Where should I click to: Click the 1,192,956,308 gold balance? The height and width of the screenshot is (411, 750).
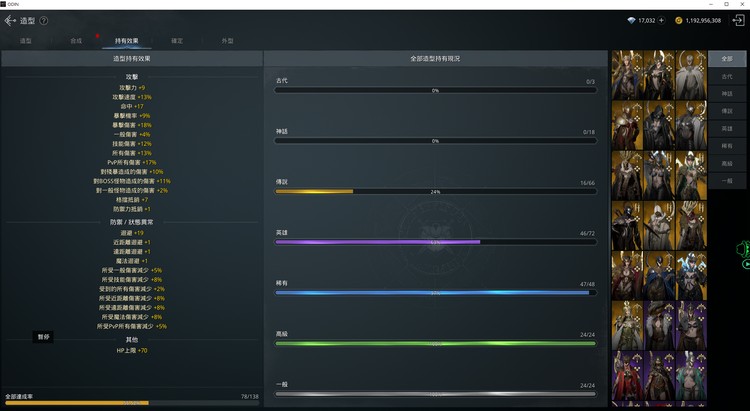[703, 21]
